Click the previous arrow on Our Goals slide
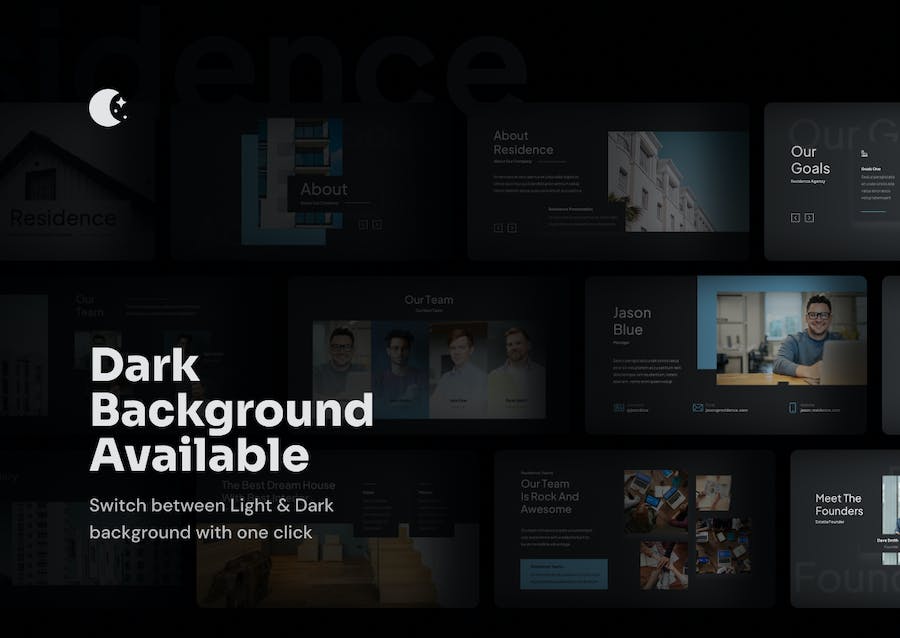The image size is (900, 638). point(795,217)
